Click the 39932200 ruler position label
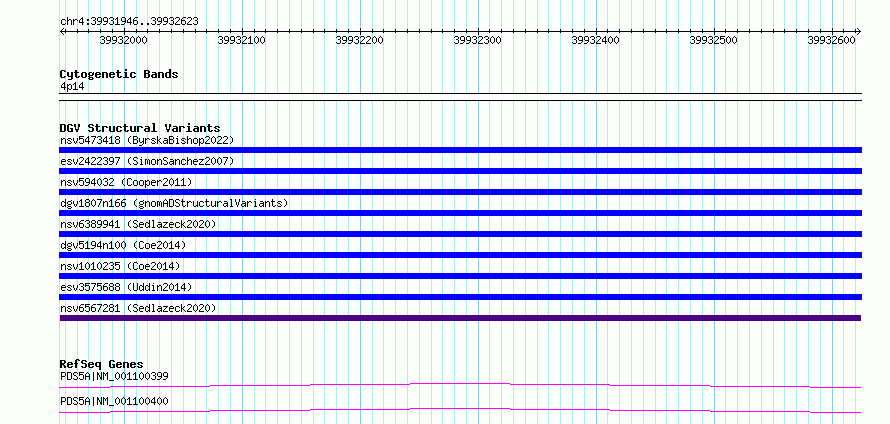The height and width of the screenshot is (424, 890). tap(360, 40)
